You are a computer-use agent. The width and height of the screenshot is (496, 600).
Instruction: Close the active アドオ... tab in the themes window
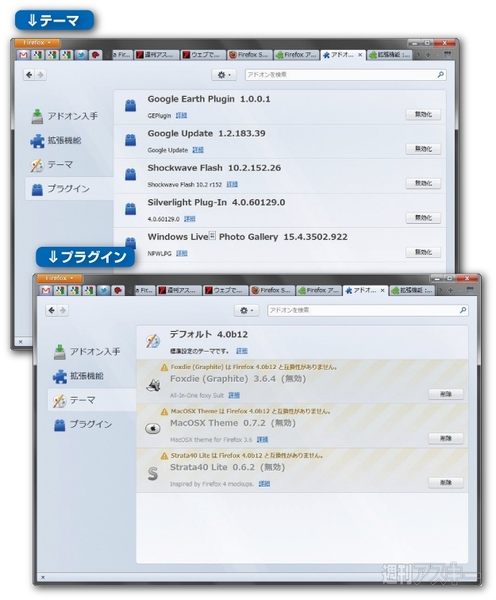(382, 290)
